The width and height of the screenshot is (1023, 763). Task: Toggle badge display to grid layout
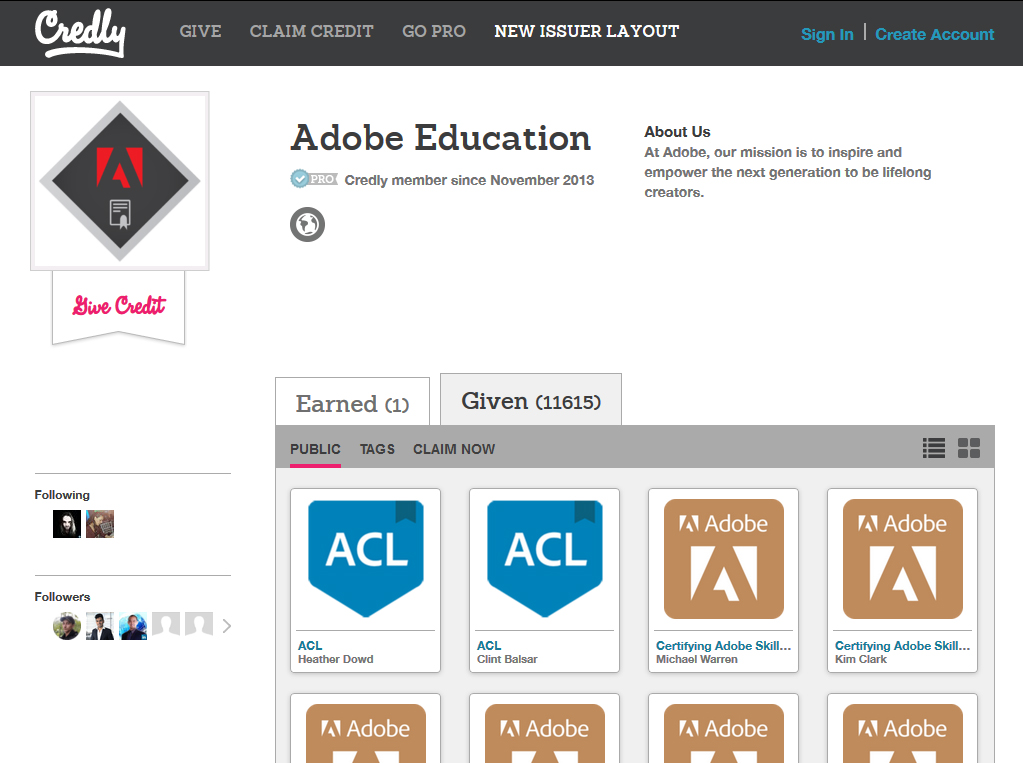968,448
